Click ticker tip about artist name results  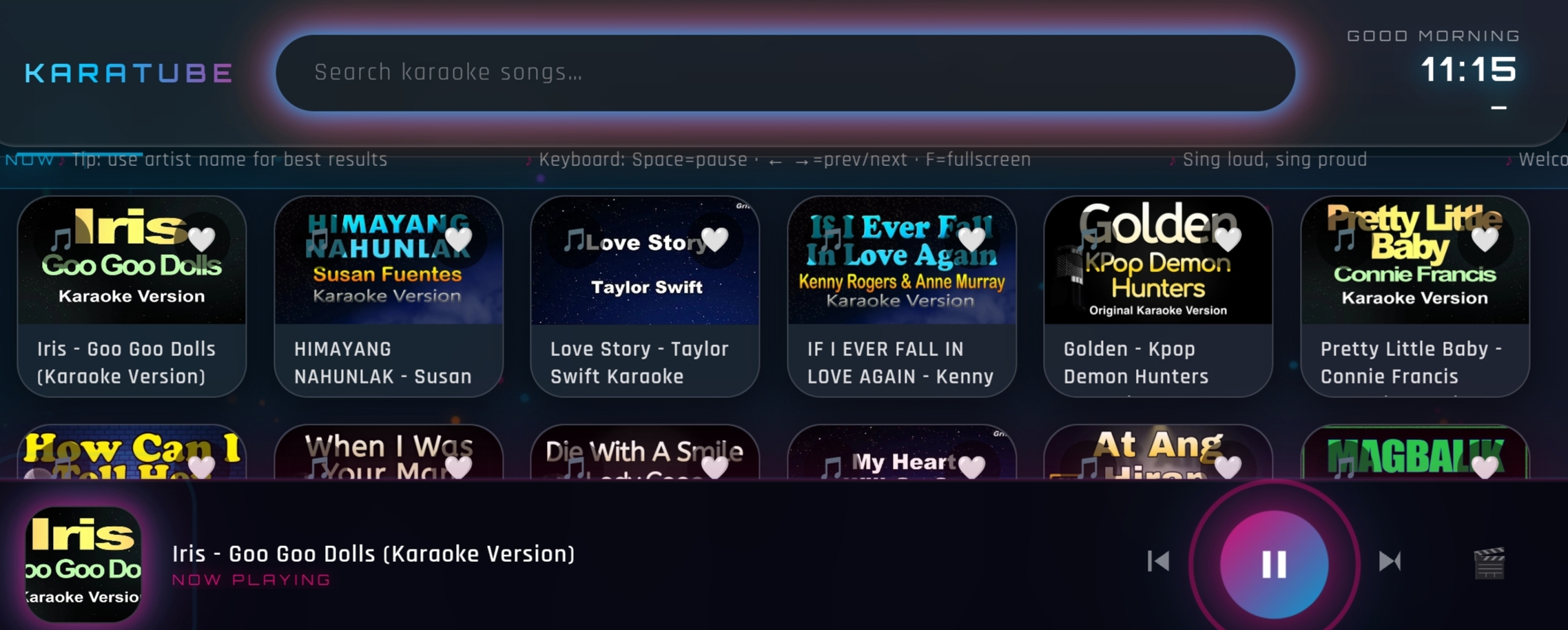pos(229,160)
